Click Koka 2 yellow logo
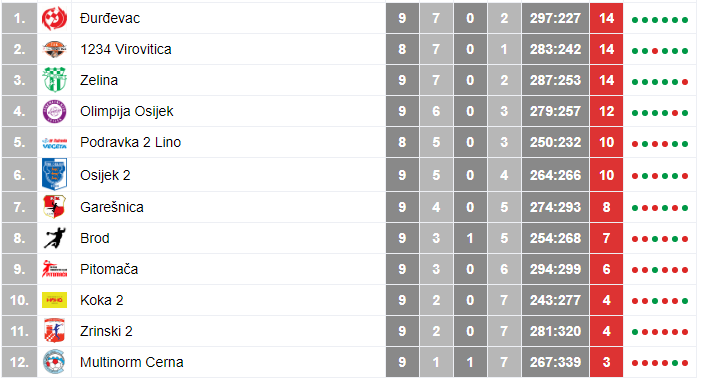Image resolution: width=701 pixels, height=381 pixels. pos(54,300)
